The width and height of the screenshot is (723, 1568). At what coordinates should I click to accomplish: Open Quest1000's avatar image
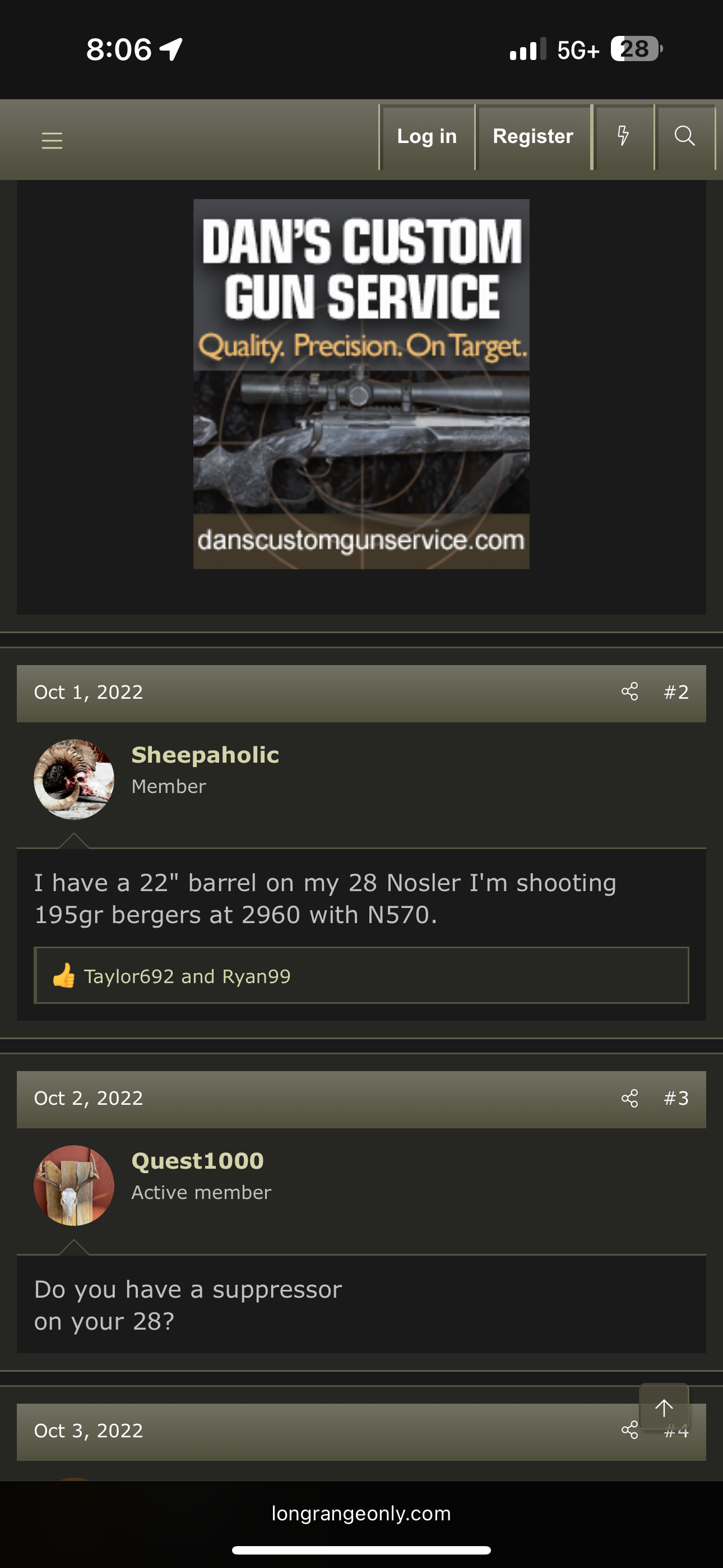point(73,1186)
